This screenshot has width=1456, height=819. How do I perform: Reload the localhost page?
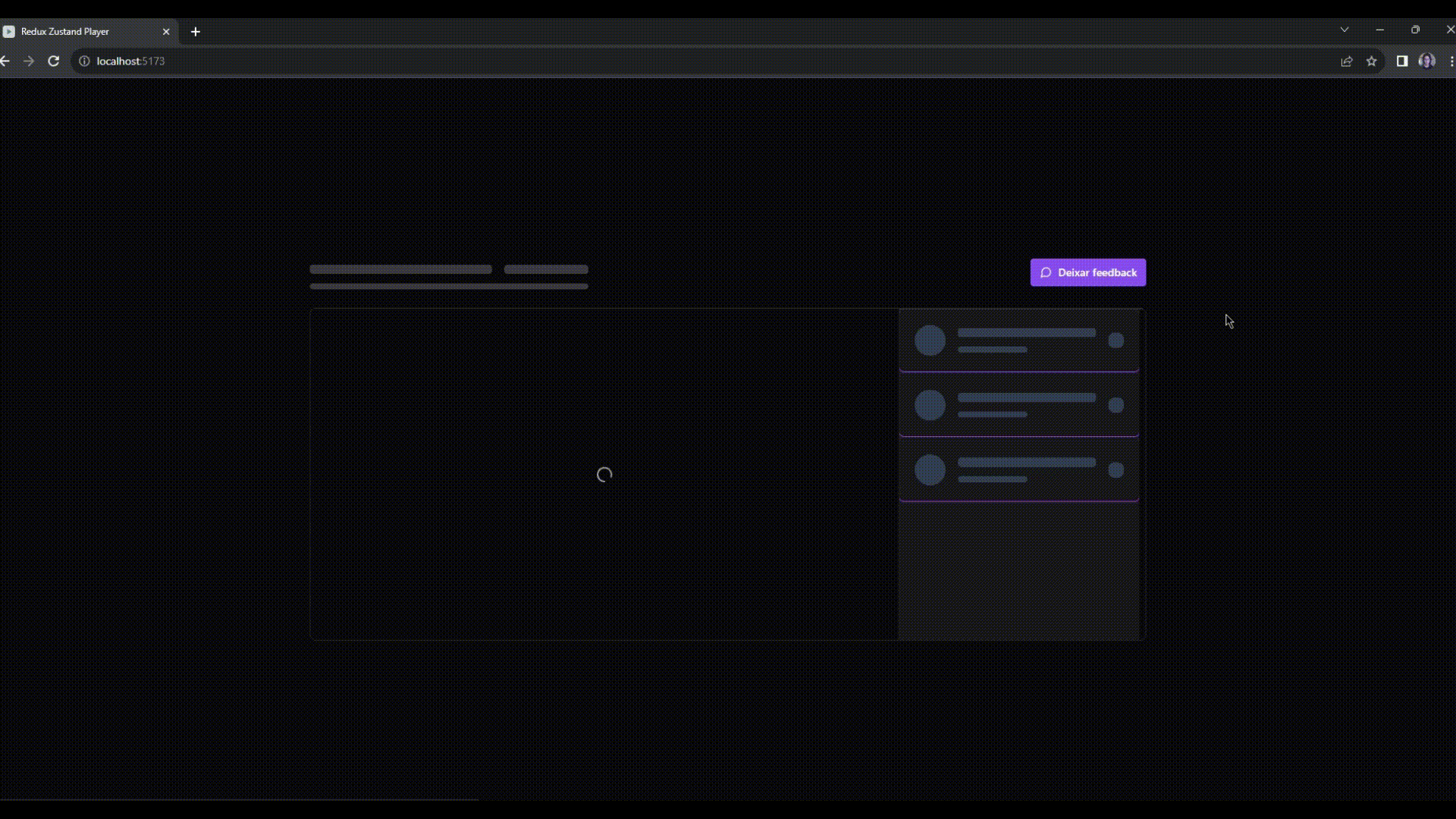click(54, 61)
